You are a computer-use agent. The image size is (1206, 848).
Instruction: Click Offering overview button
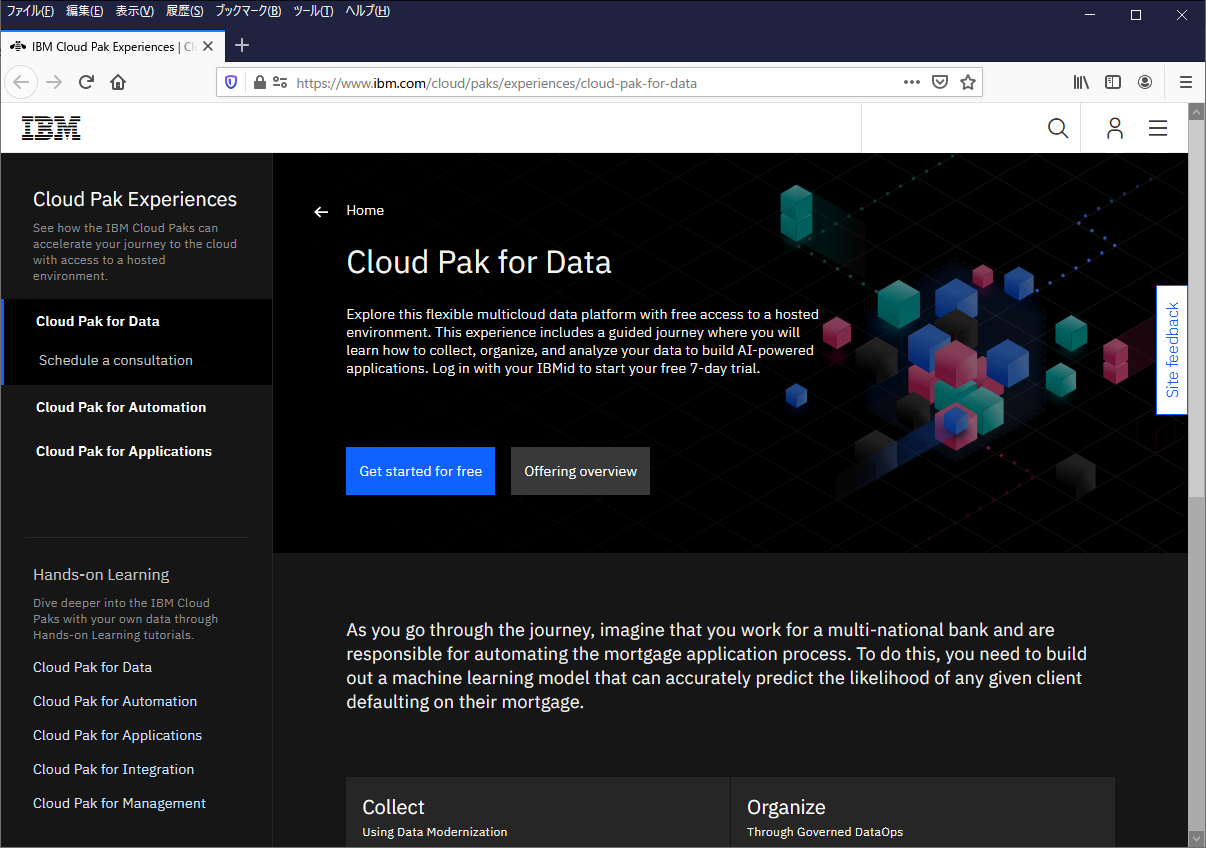coord(580,471)
